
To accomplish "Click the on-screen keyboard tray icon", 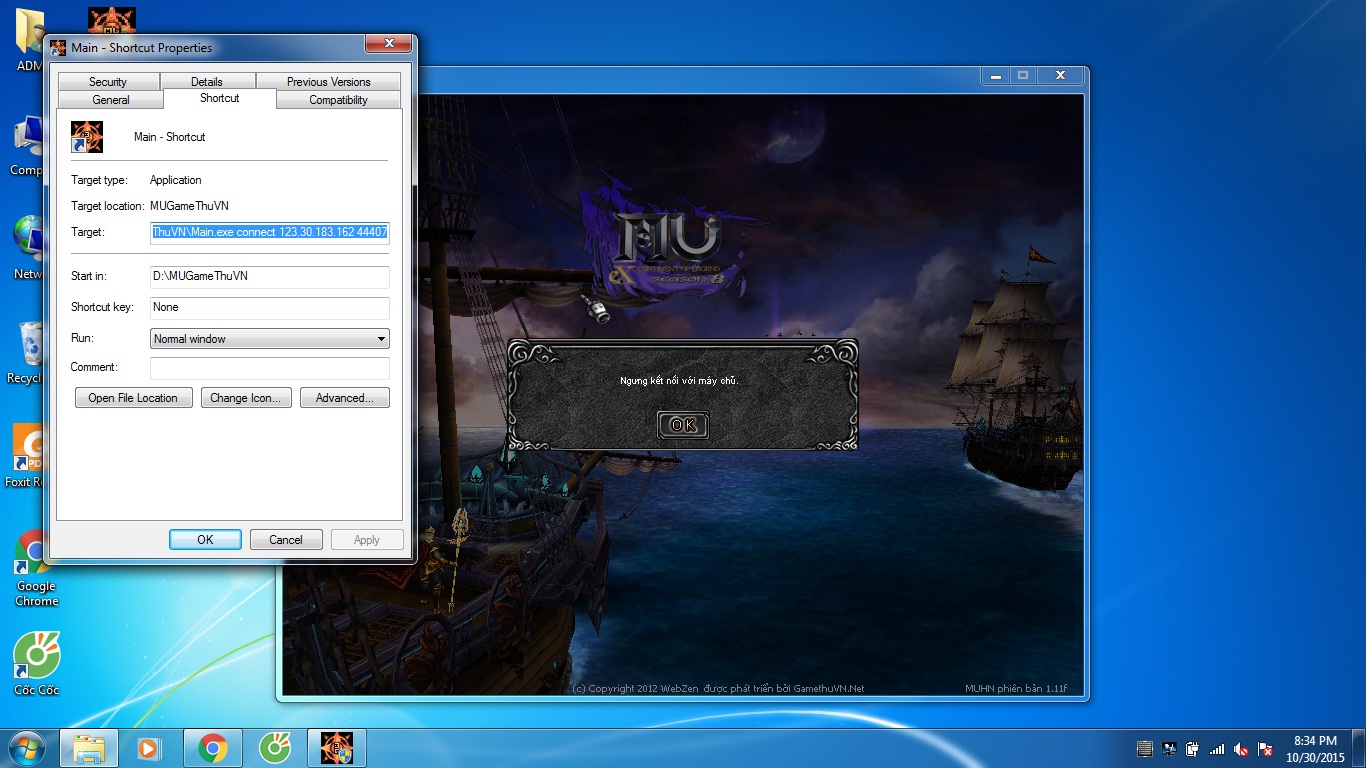I will pos(1145,748).
